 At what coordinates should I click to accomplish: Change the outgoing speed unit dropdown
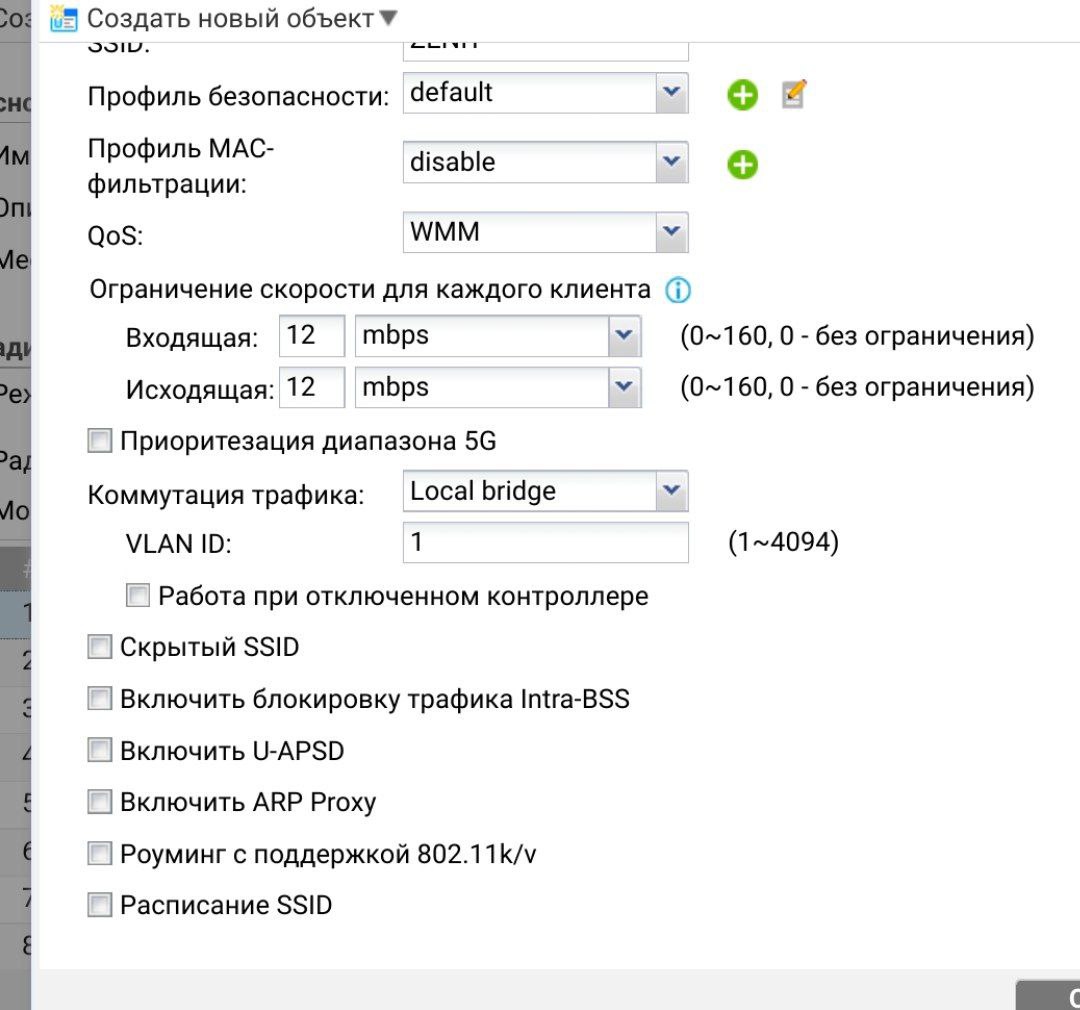click(x=624, y=388)
